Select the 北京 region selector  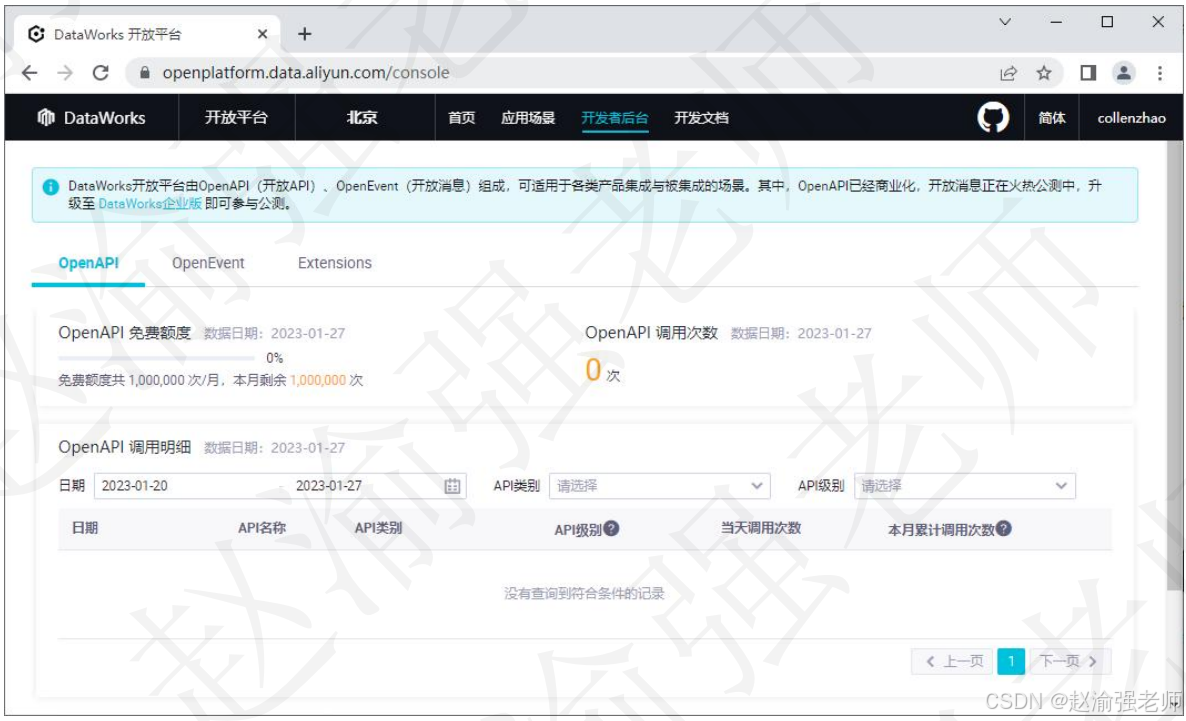[362, 118]
